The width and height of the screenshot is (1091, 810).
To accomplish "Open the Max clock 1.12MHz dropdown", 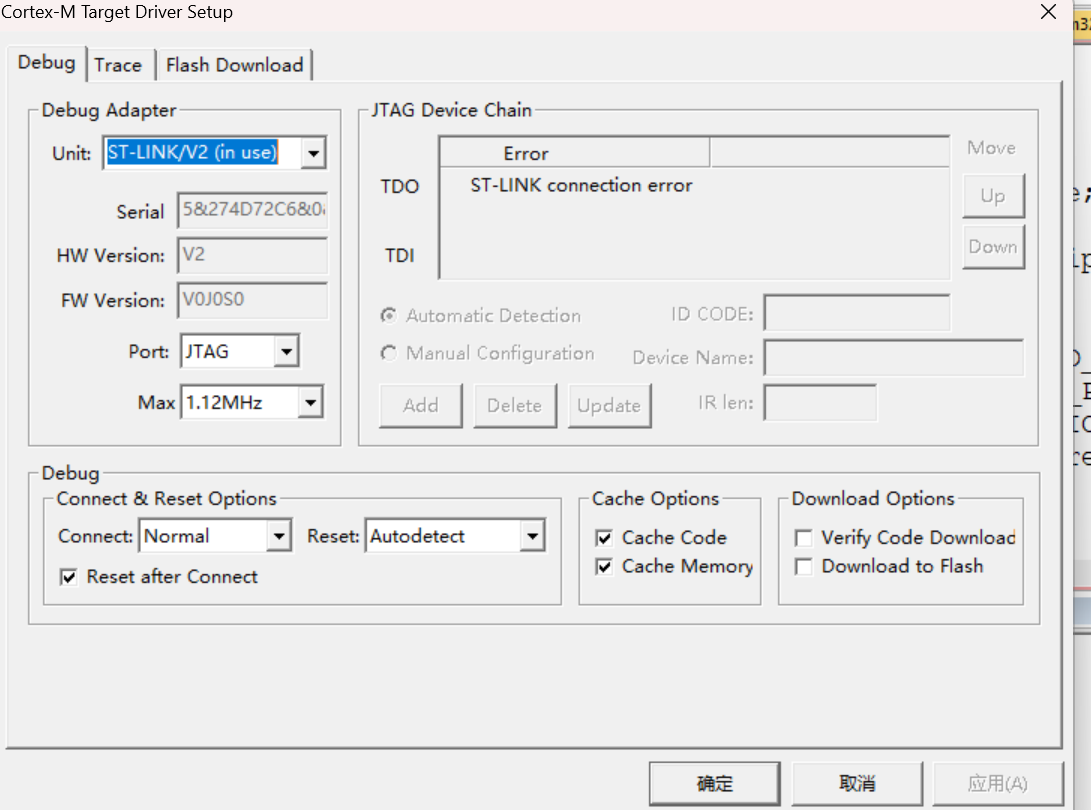I will (x=310, y=402).
